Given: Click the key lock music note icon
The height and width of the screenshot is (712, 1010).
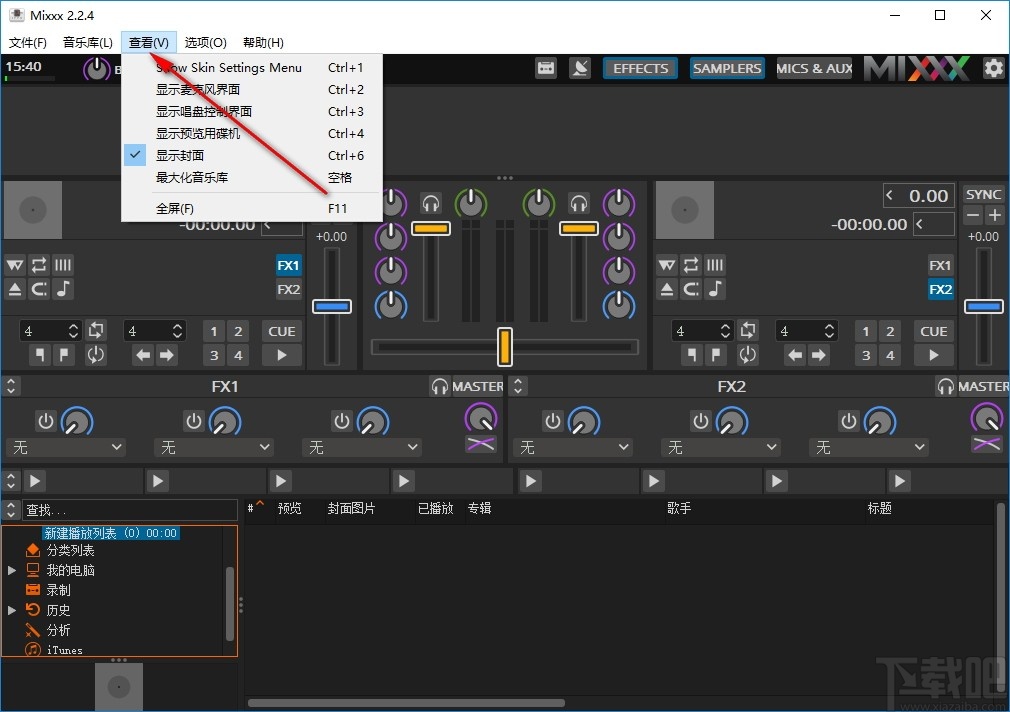Looking at the screenshot, I should point(63,289).
